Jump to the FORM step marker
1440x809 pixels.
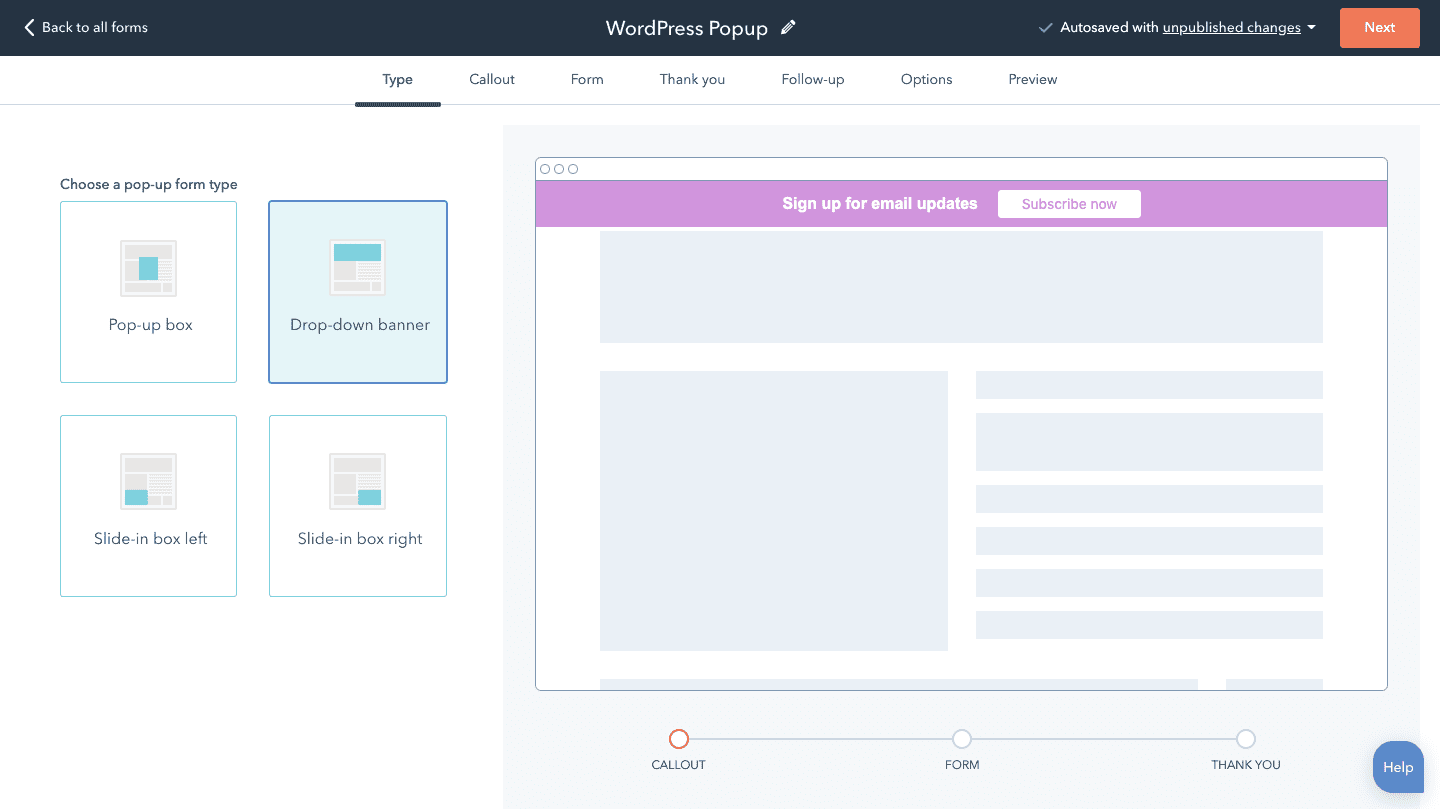(962, 739)
